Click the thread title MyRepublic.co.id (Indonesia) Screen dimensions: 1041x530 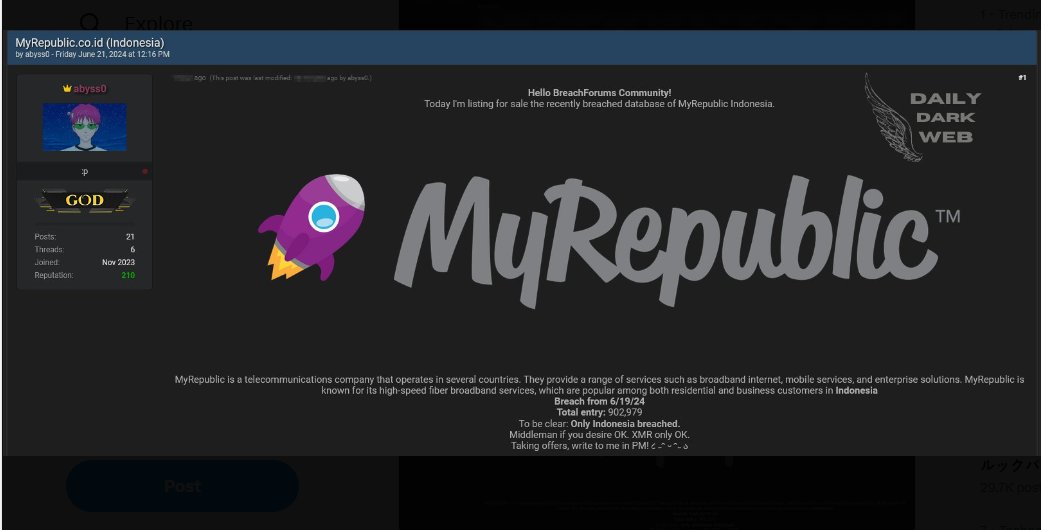coord(90,43)
